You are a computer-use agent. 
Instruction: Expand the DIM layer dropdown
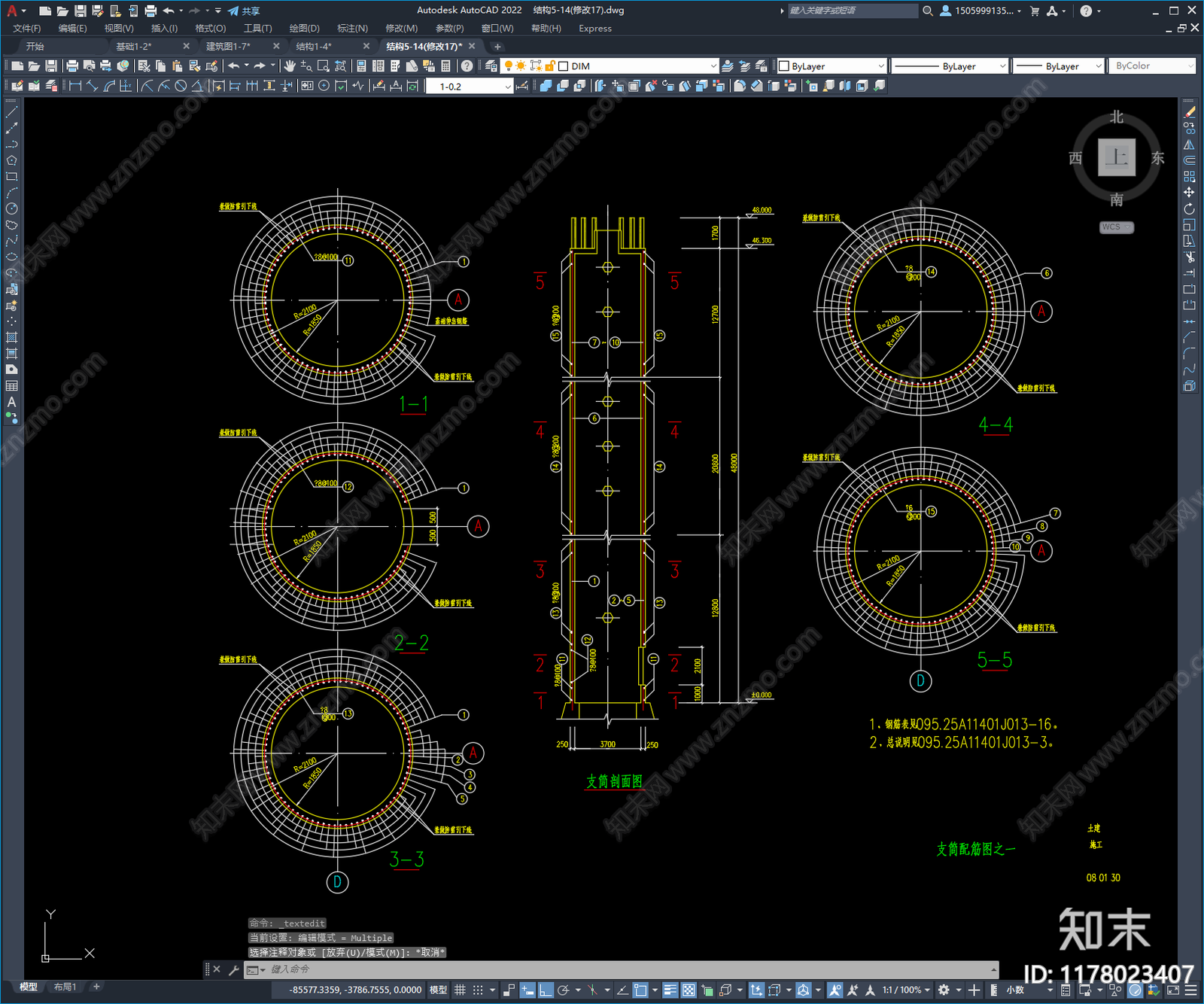(713, 66)
